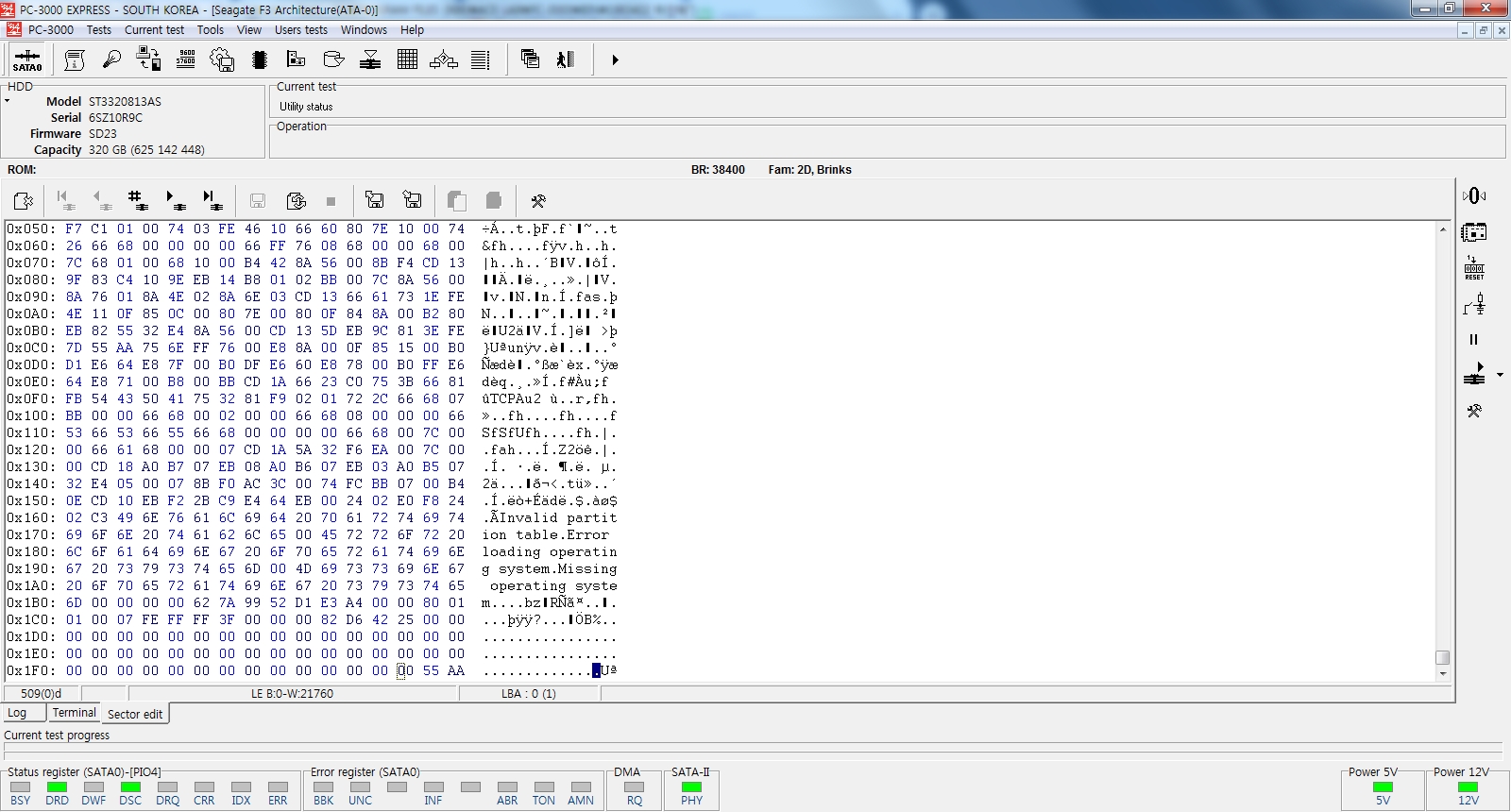This screenshot has height=812, width=1511.
Task: Select the SATA0 port button
Action: 26,59
